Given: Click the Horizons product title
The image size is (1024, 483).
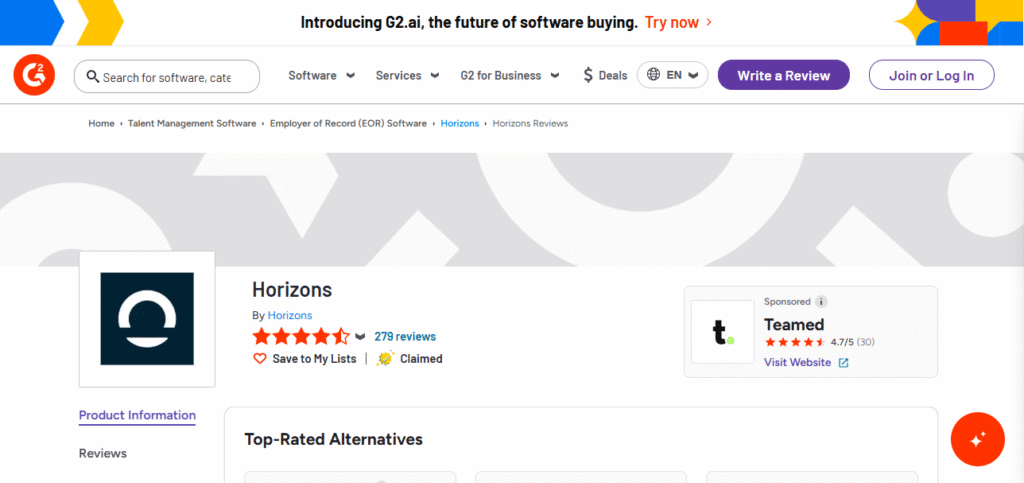Looking at the screenshot, I should (292, 289).
